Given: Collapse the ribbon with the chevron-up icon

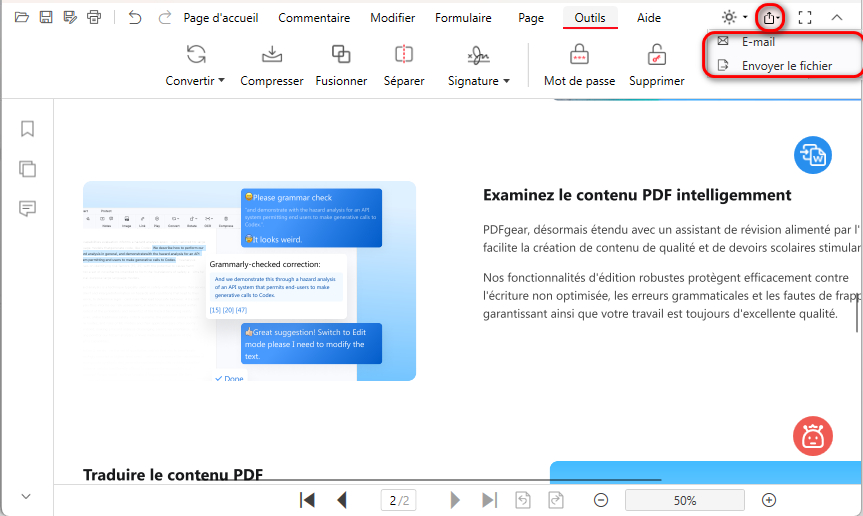Looking at the screenshot, I should click(837, 18).
